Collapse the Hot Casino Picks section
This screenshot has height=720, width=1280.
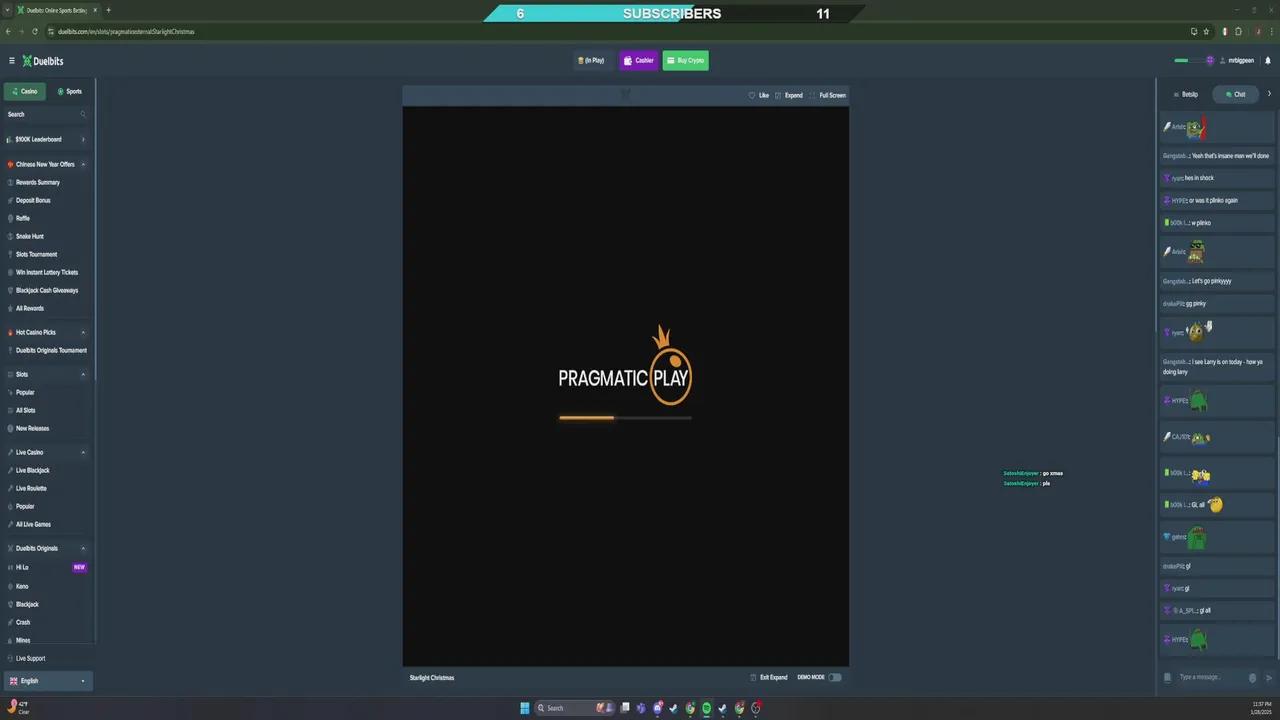(83, 333)
